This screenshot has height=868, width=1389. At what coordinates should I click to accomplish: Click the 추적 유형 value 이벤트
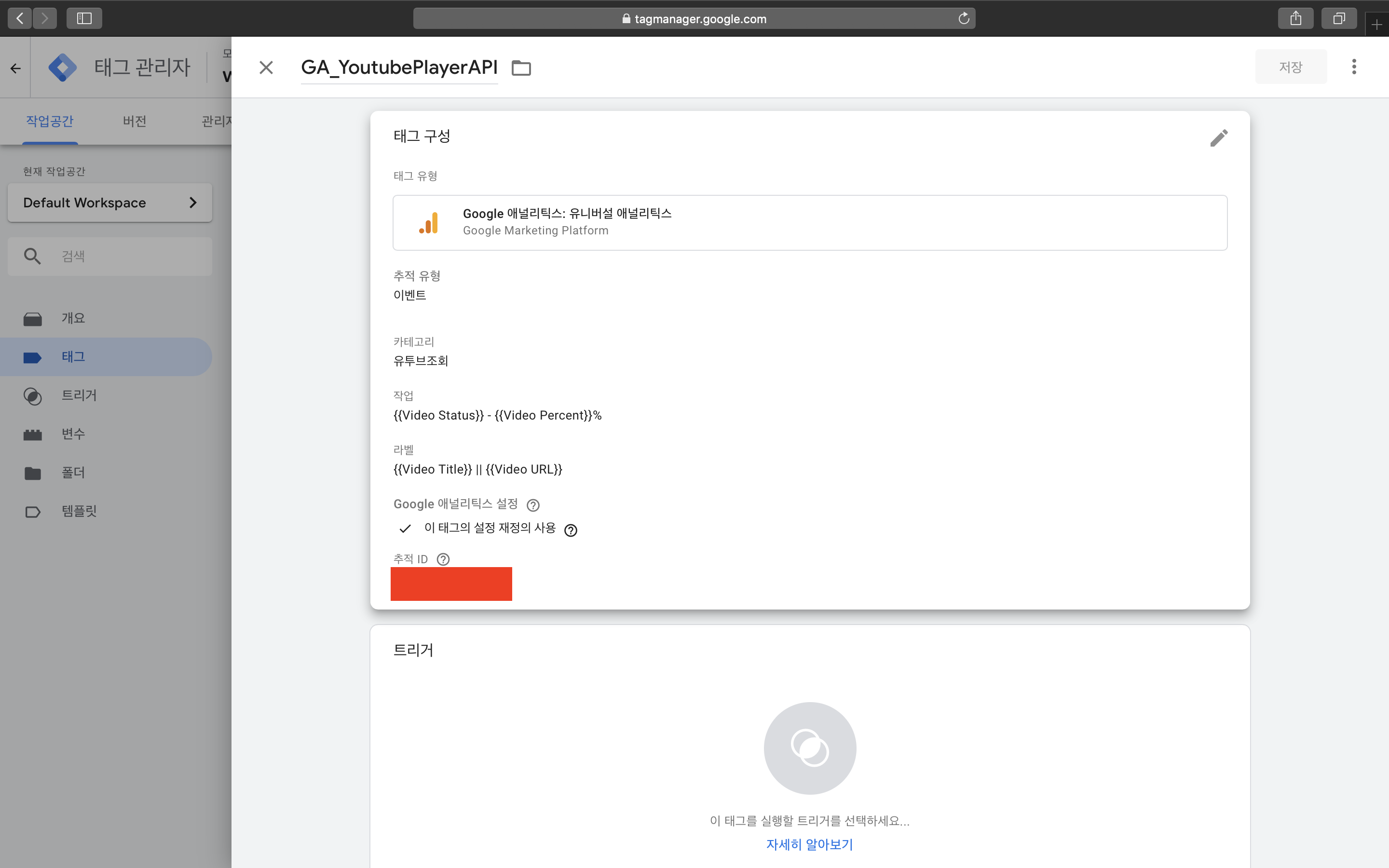pyautogui.click(x=410, y=295)
